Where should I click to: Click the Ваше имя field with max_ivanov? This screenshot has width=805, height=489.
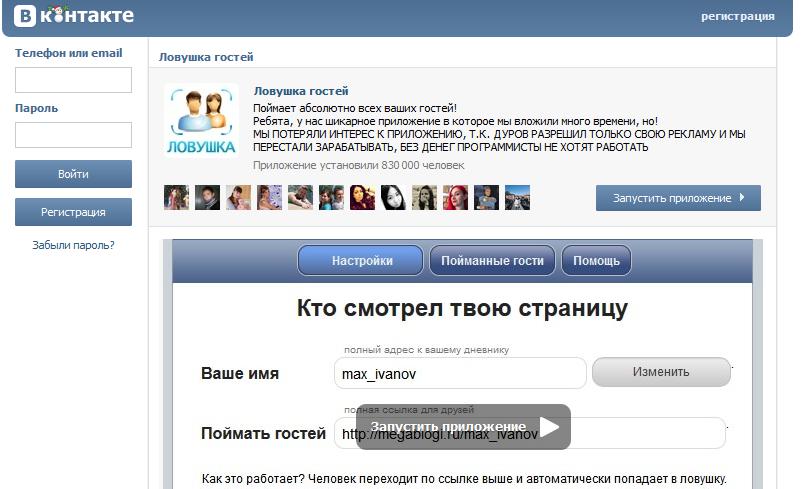[460, 373]
